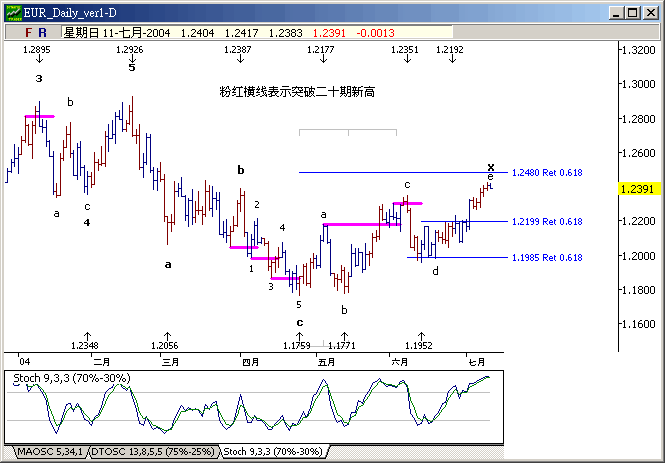The width and height of the screenshot is (665, 463).
Task: Click the 1.2056 swing low label
Action: click(x=165, y=346)
